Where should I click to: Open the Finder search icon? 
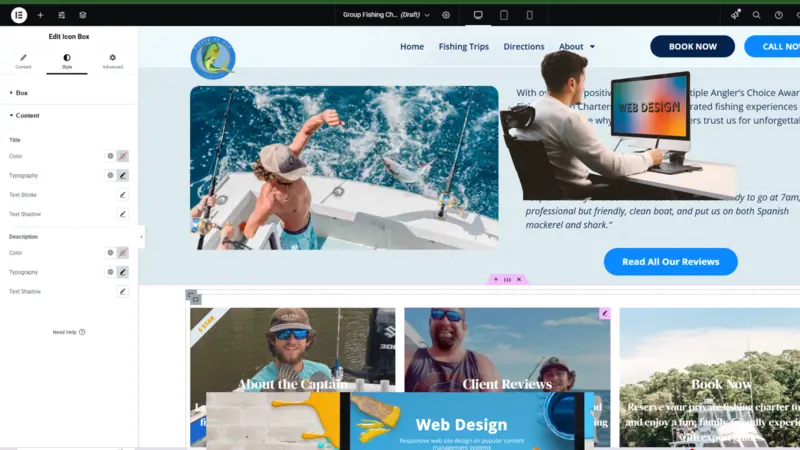tap(757, 15)
